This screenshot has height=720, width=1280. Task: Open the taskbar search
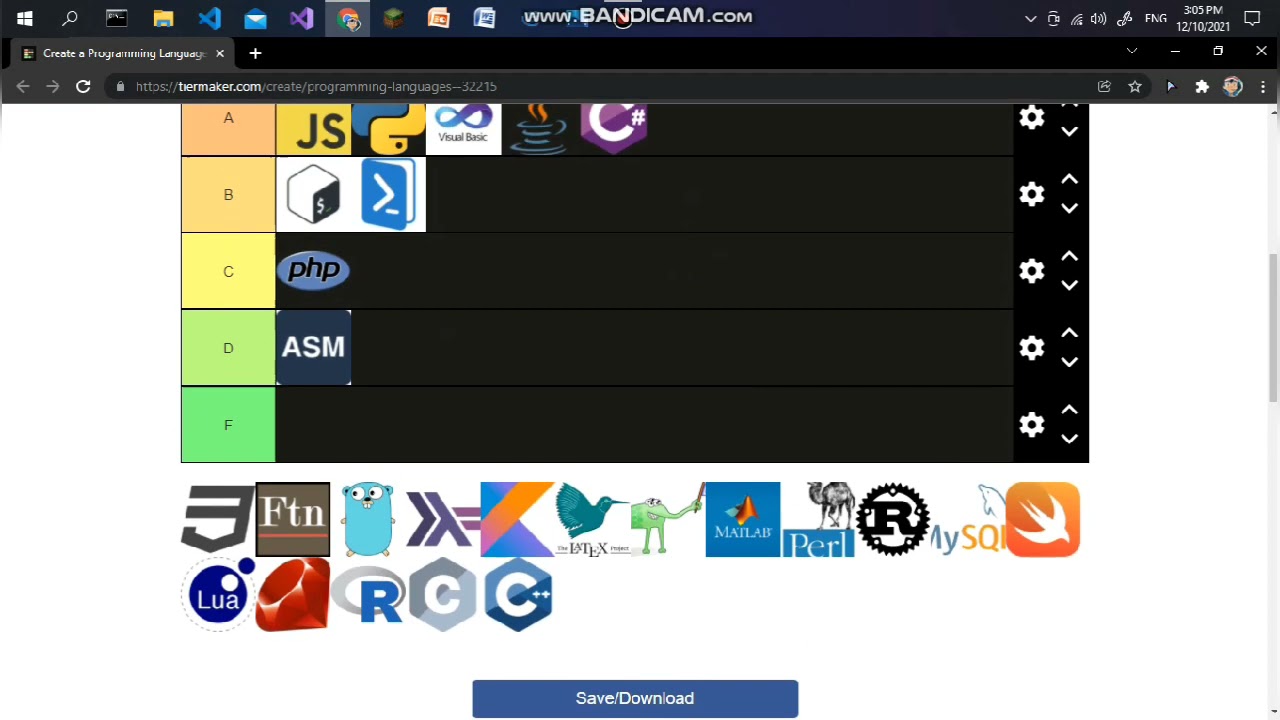click(x=70, y=18)
